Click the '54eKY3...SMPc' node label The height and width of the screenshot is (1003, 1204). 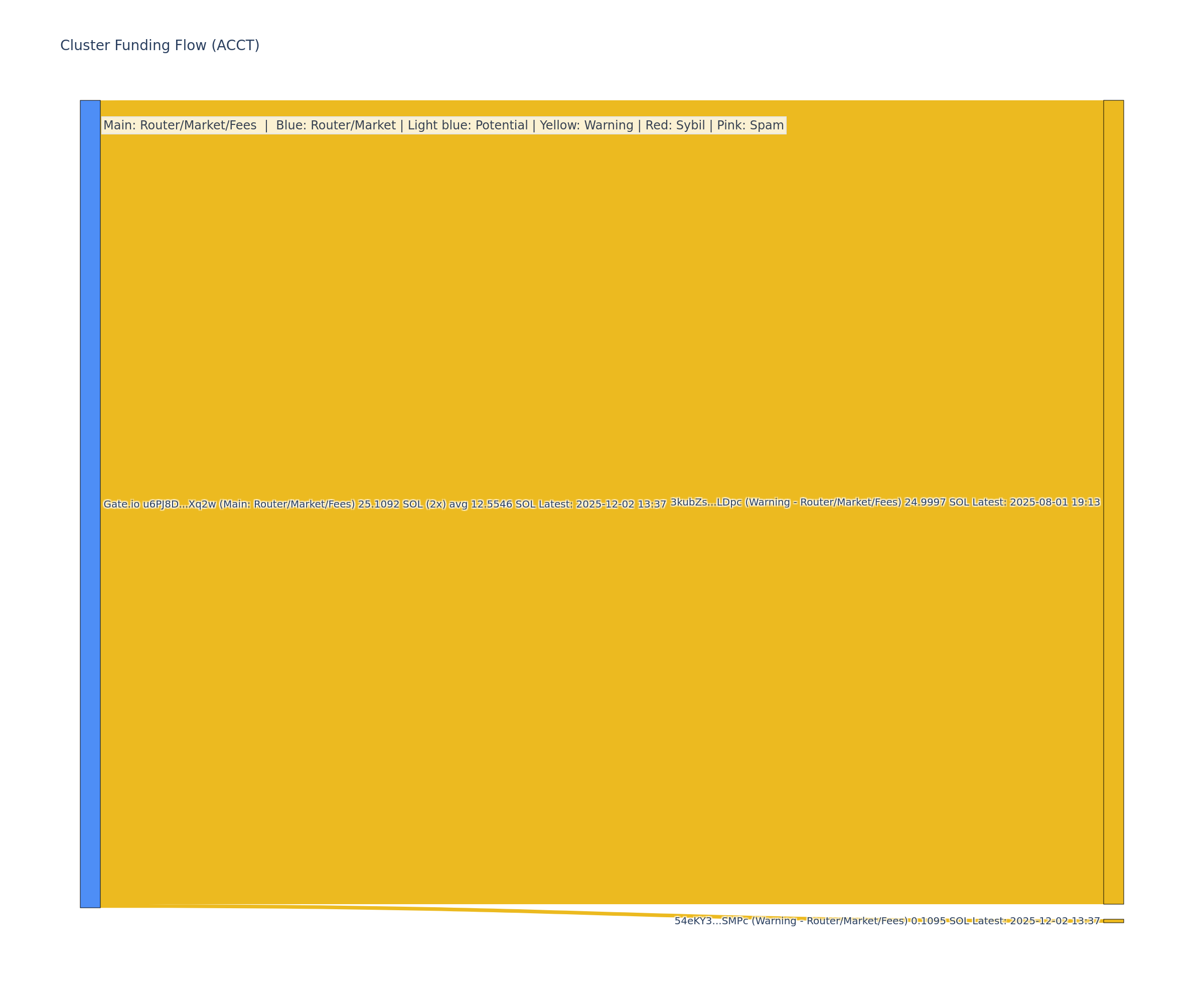click(x=711, y=921)
